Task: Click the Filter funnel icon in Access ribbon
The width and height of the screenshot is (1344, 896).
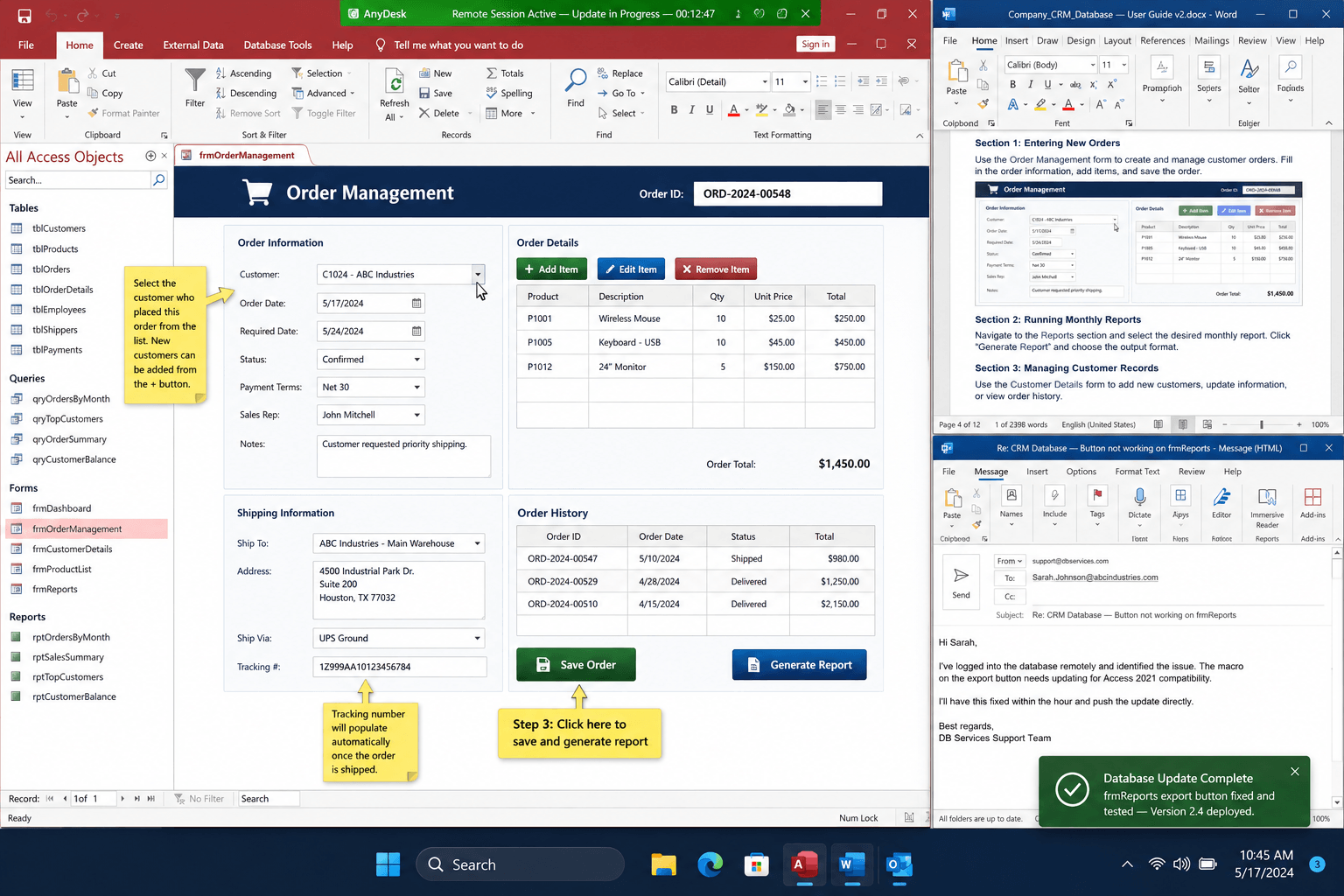Action: click(195, 80)
